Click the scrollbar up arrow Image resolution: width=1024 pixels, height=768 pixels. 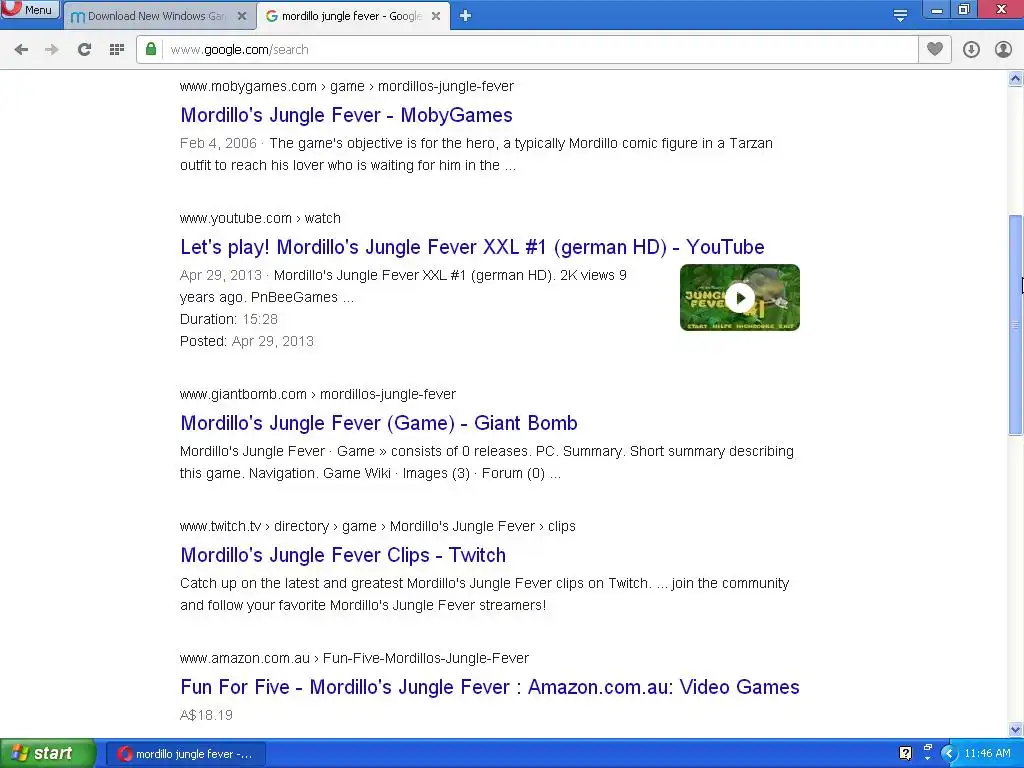1016,78
